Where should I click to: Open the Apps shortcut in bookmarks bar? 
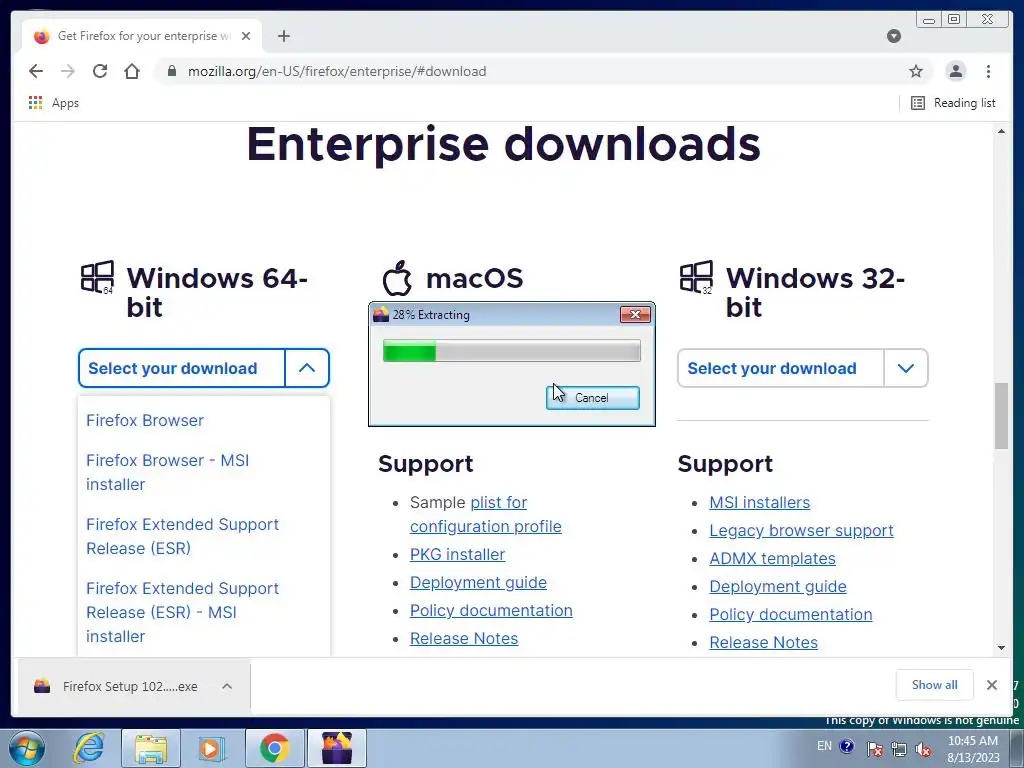pos(54,103)
